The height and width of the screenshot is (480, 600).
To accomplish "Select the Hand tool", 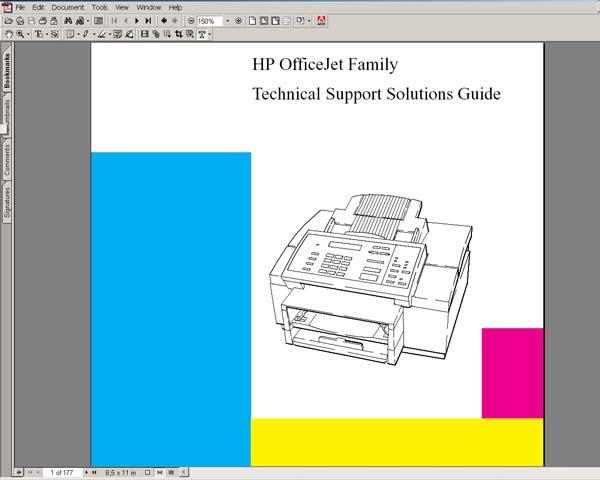I will pos(8,34).
